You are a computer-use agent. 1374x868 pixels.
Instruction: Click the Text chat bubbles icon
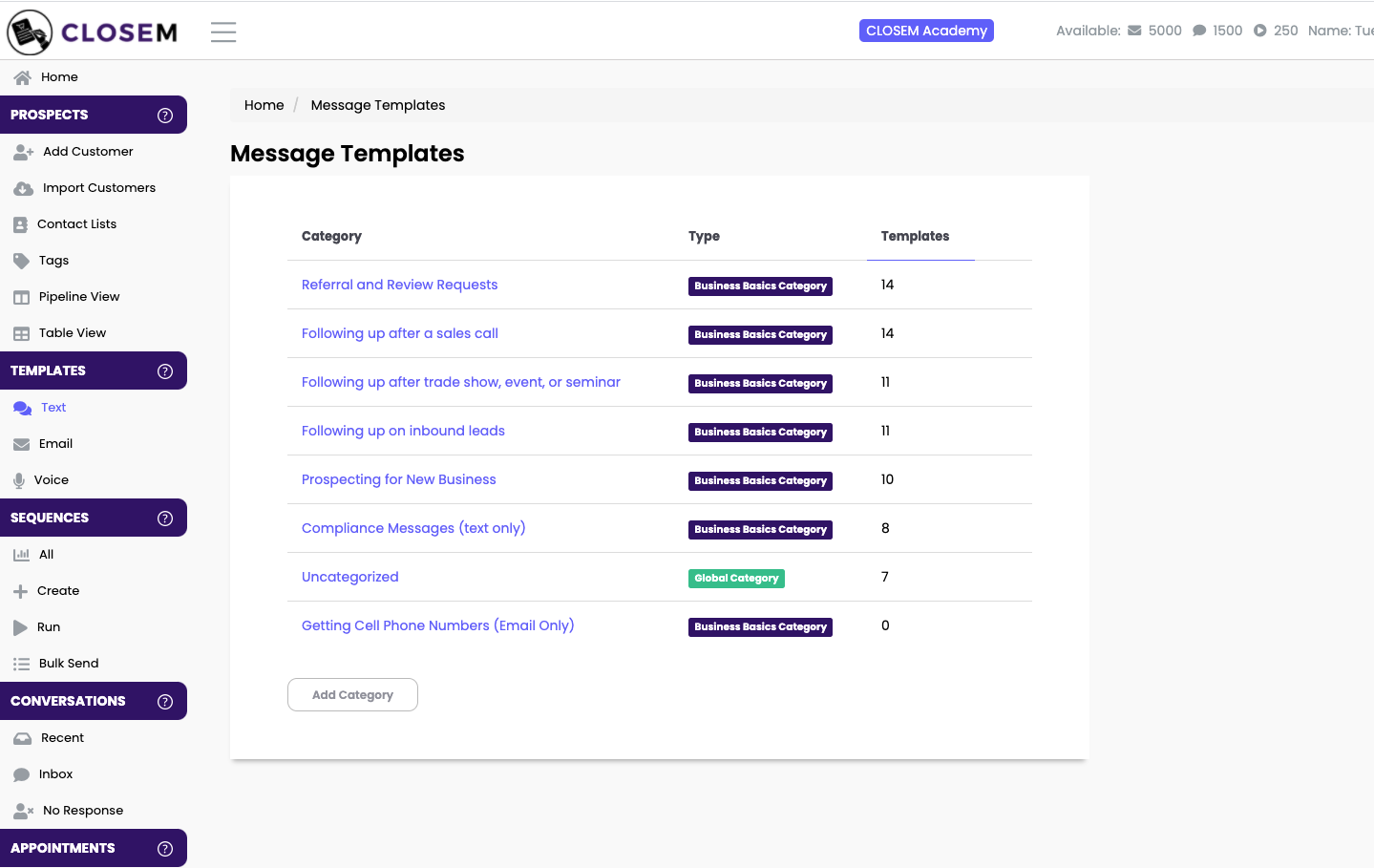click(x=23, y=408)
